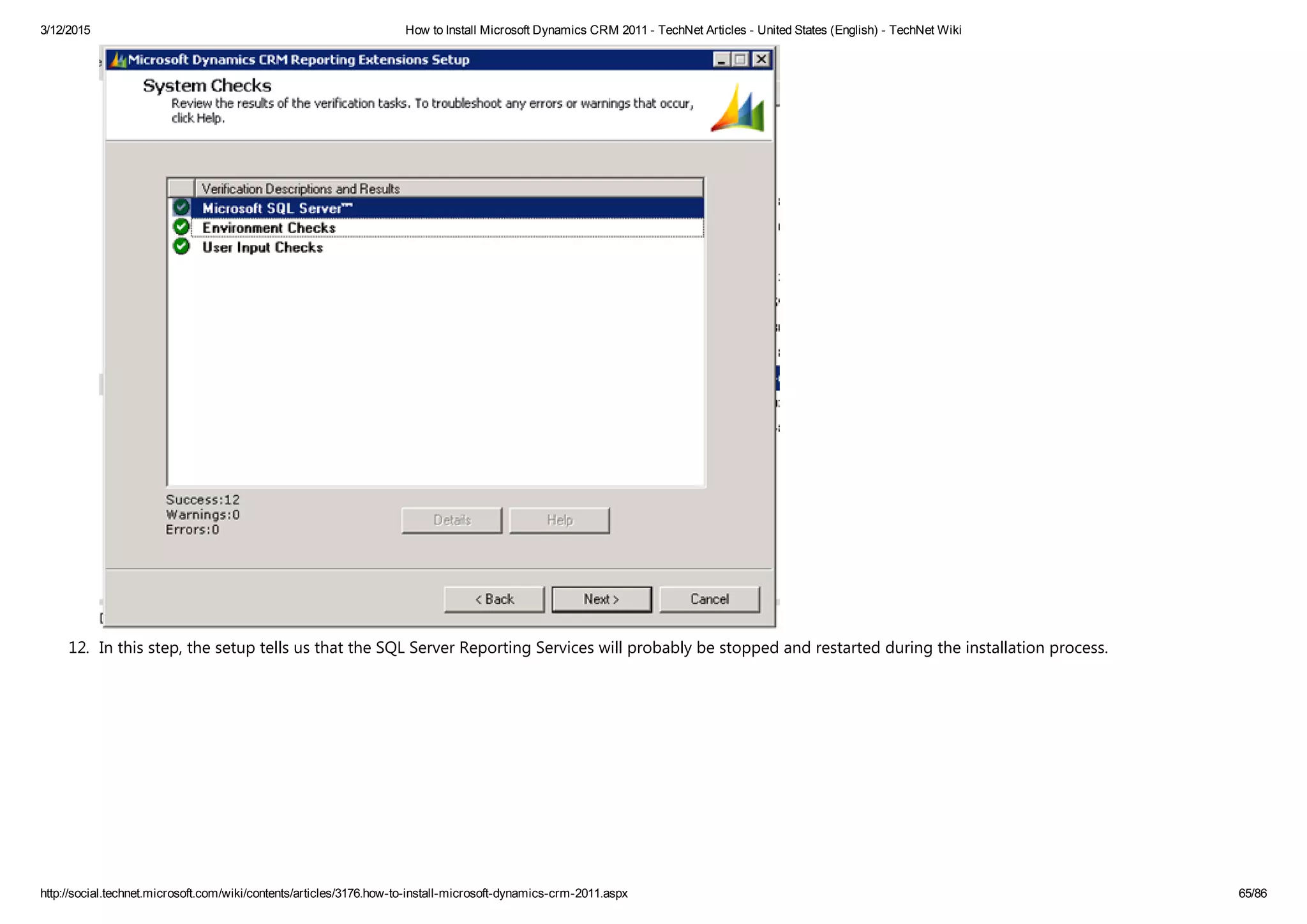This screenshot has height=924, width=1307.
Task: Click the Warnings:0 status text
Action: (203, 514)
